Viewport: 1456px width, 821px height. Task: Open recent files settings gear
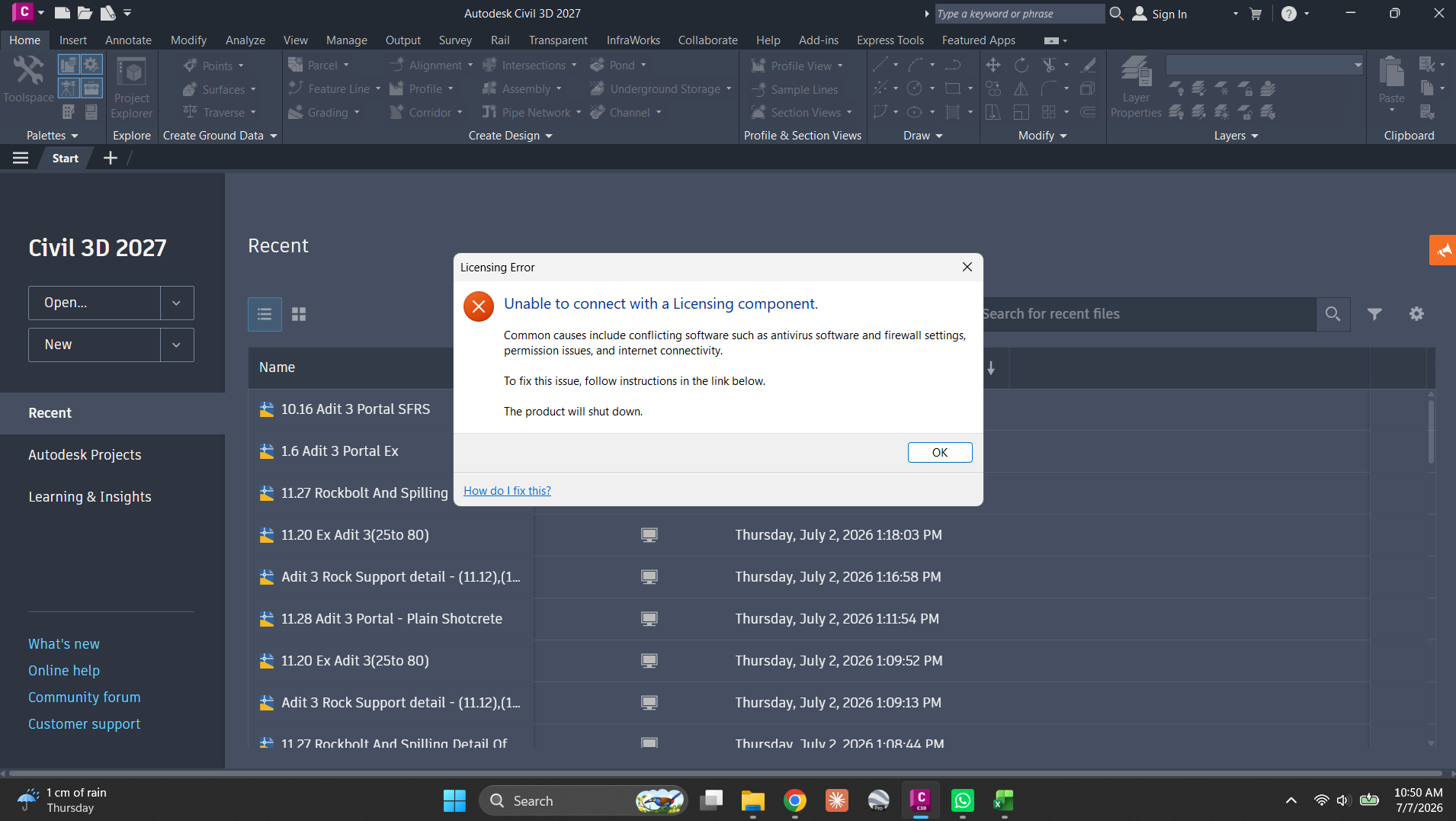click(x=1416, y=314)
